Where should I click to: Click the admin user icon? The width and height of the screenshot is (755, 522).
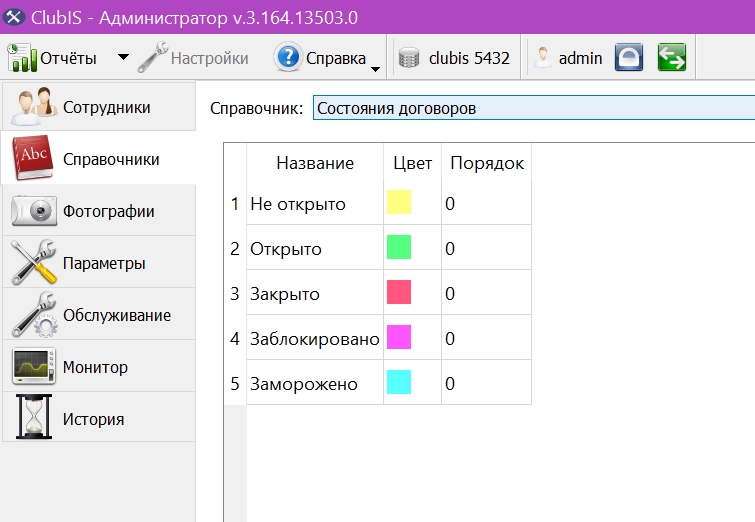(543, 58)
